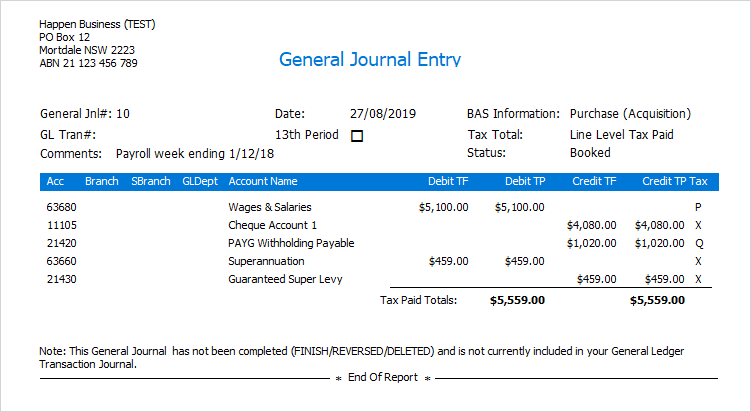Click the General Journal Entry title
The image size is (751, 412).
click(x=370, y=59)
